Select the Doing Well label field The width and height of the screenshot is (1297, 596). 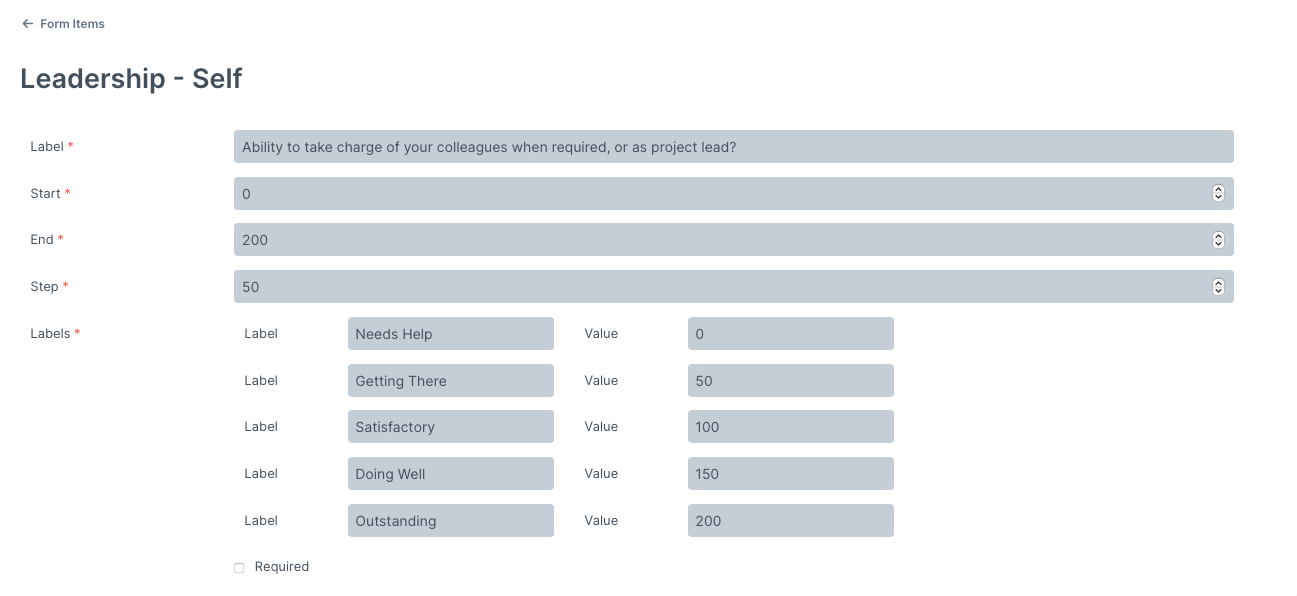pos(450,473)
